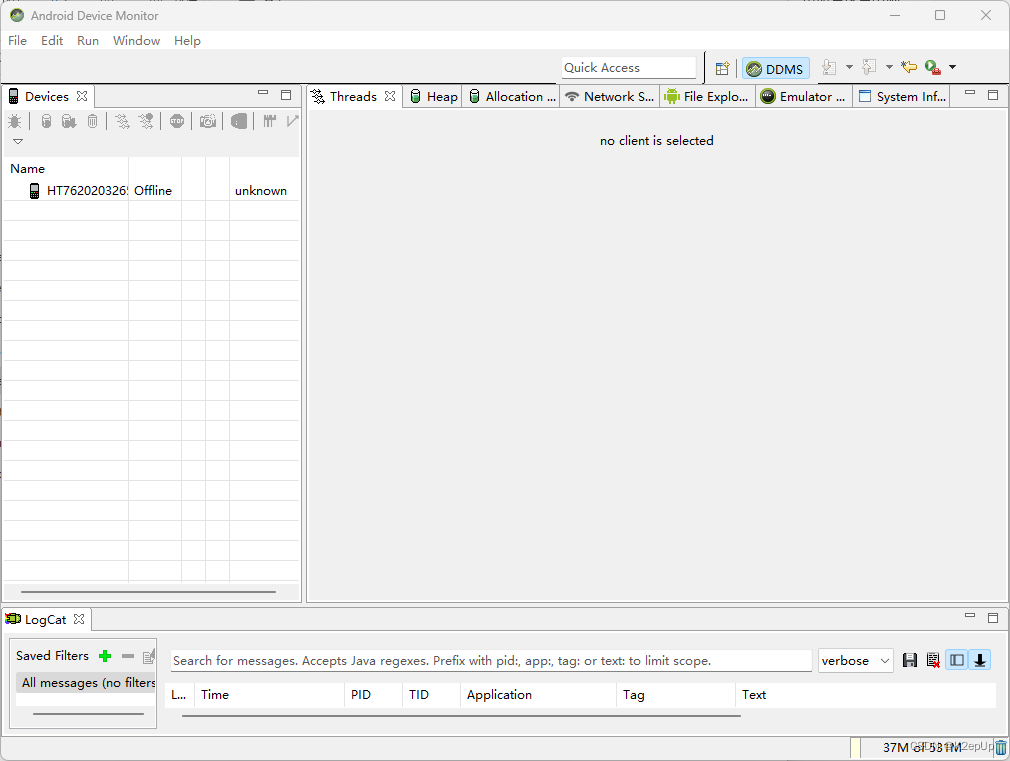1010x761 pixels.
Task: Run garbage collector trash icon in status bar
Action: [1000, 747]
